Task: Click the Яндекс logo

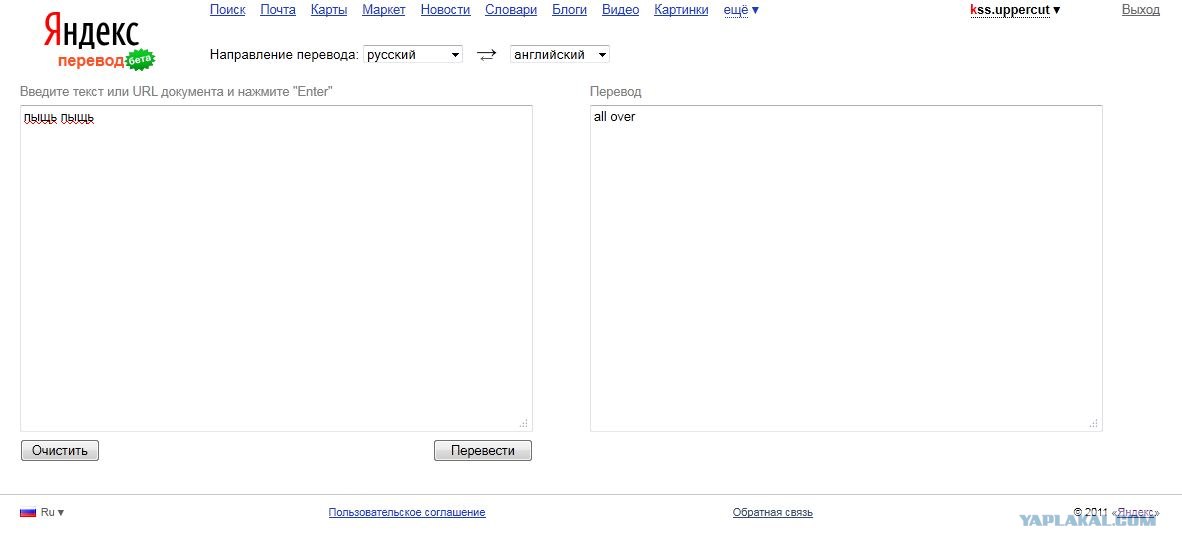Action: tap(92, 33)
